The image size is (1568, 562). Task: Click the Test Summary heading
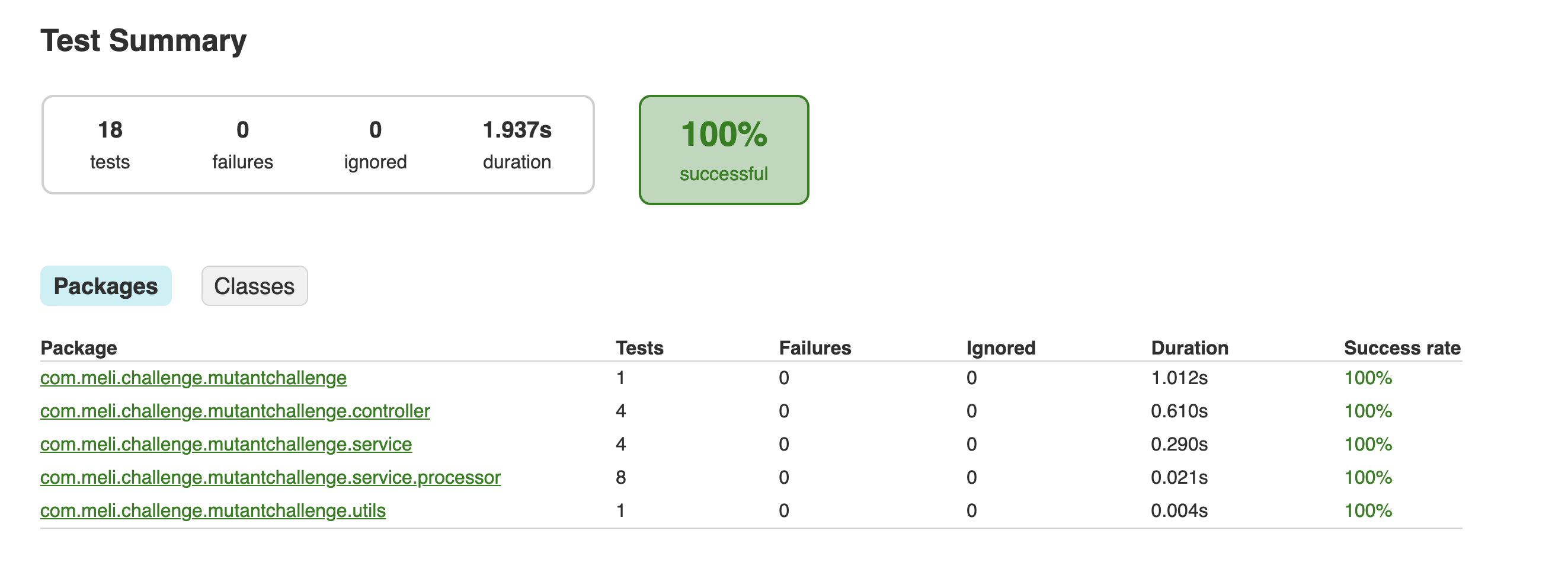pyautogui.click(x=143, y=40)
